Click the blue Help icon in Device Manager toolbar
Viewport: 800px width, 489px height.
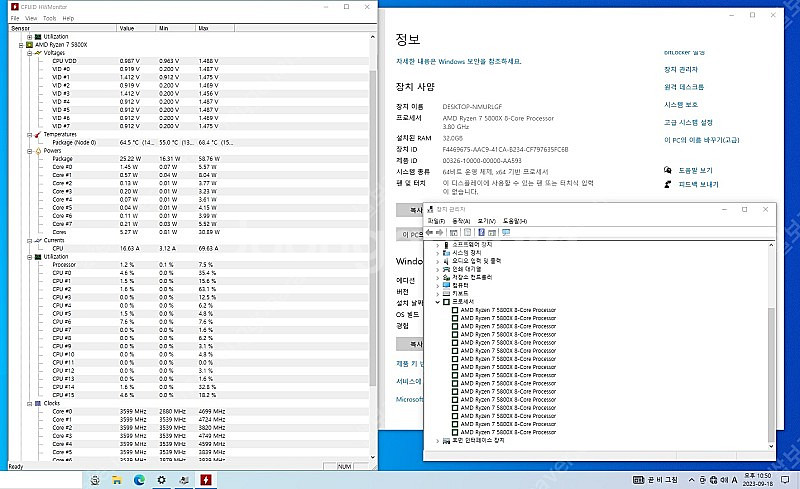pos(481,232)
